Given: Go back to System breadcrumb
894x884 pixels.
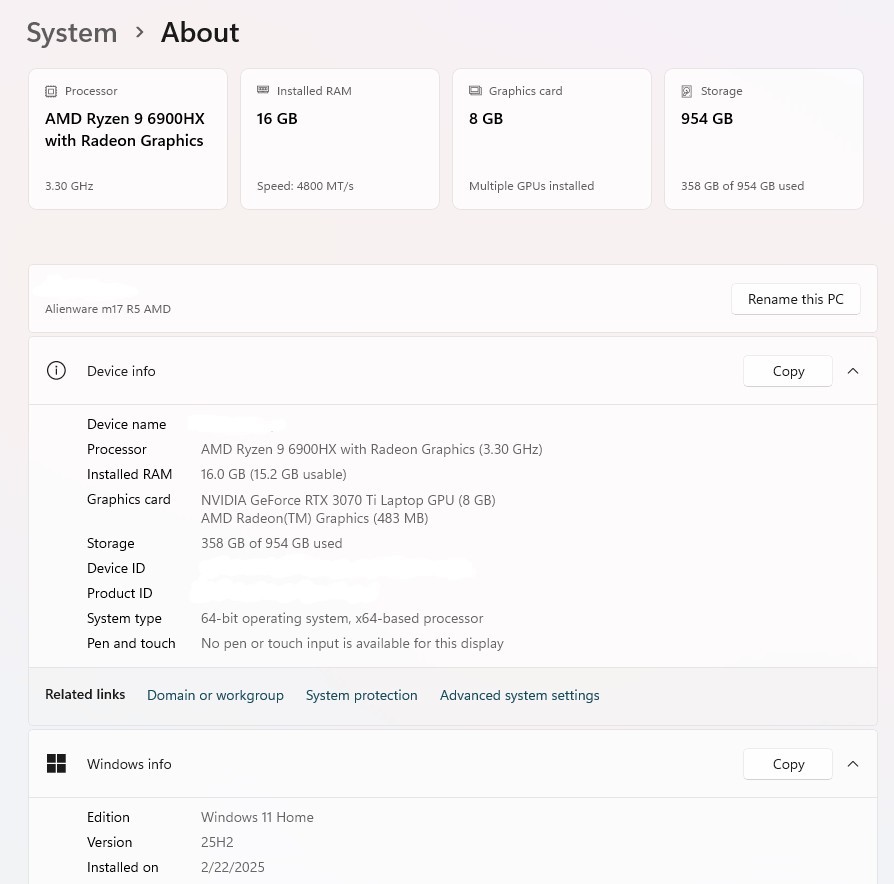Looking at the screenshot, I should click(72, 33).
